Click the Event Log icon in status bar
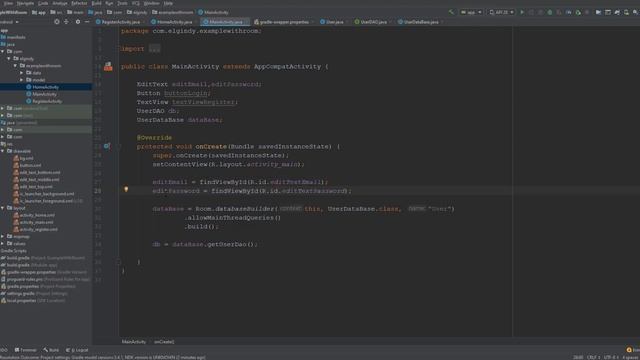This screenshot has height=360, width=640. (x=629, y=350)
